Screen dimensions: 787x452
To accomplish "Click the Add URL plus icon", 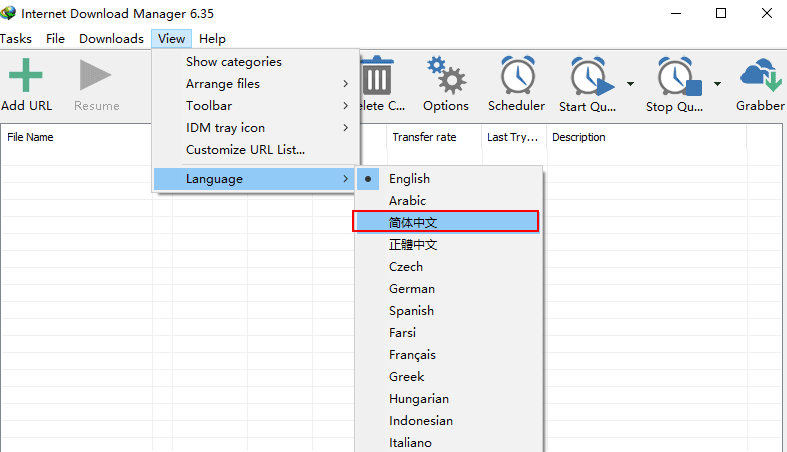I will (x=26, y=75).
